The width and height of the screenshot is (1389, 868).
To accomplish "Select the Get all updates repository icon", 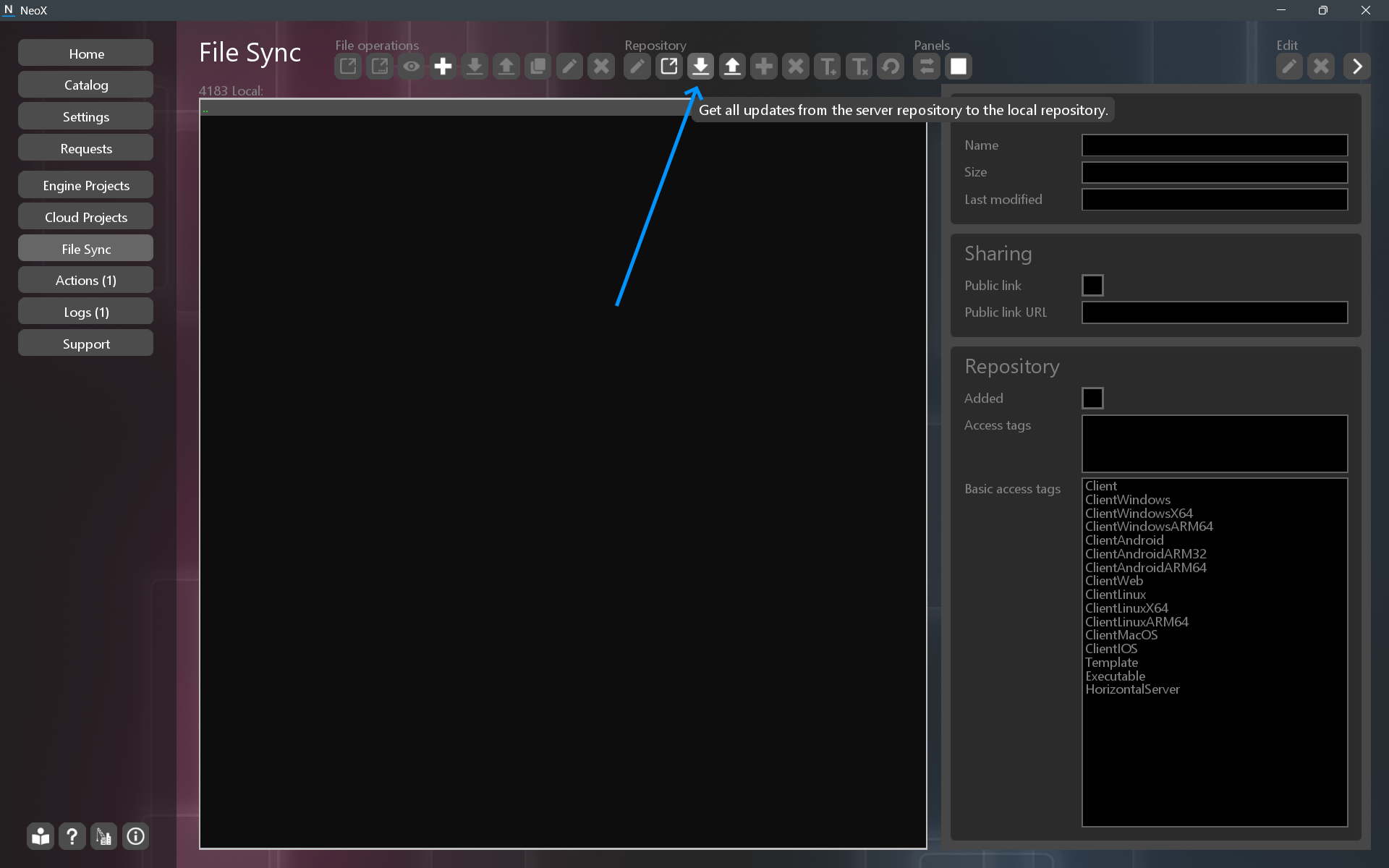I will (x=700, y=66).
